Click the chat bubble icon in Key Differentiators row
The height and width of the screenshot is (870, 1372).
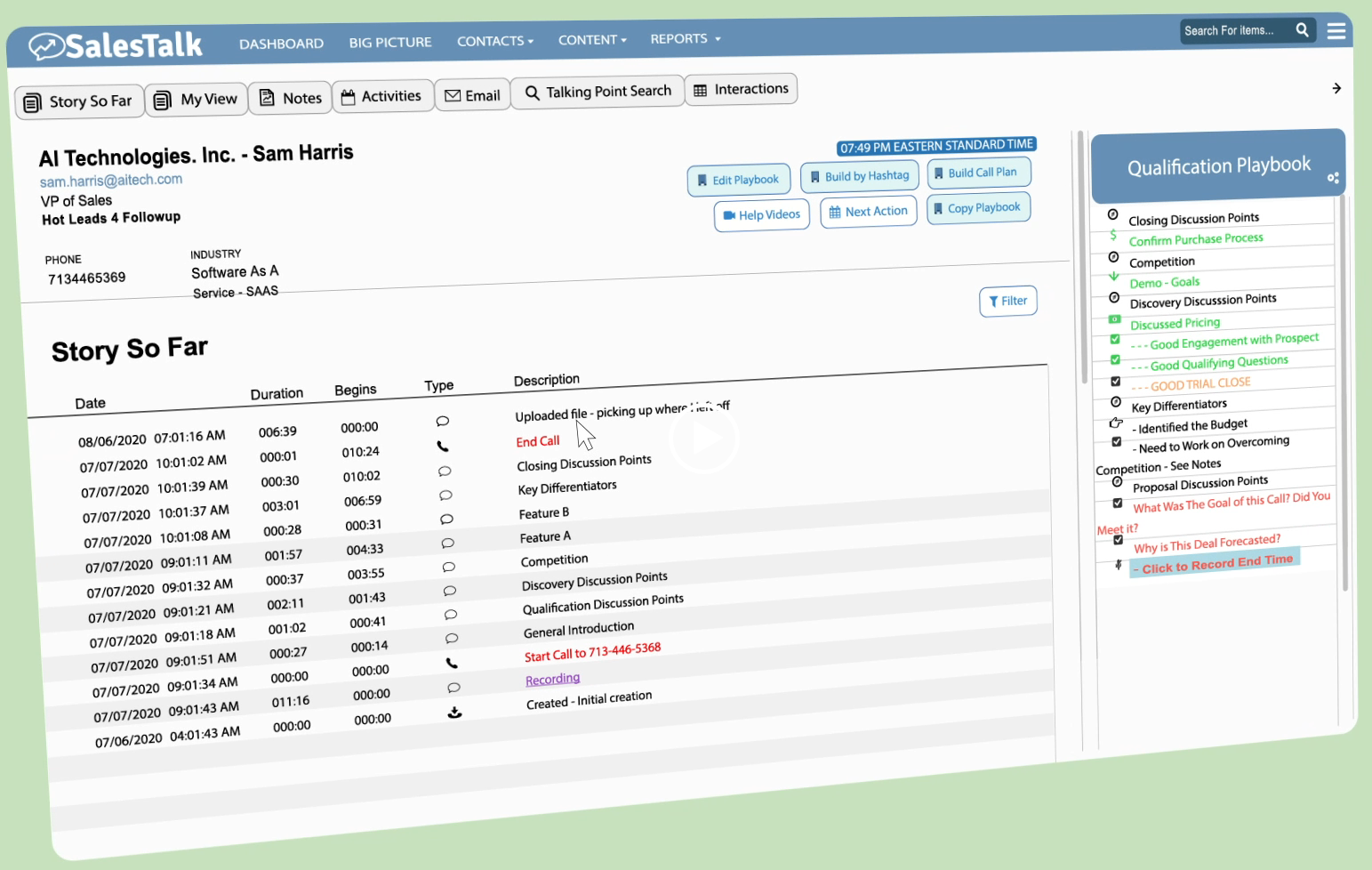pos(445,495)
